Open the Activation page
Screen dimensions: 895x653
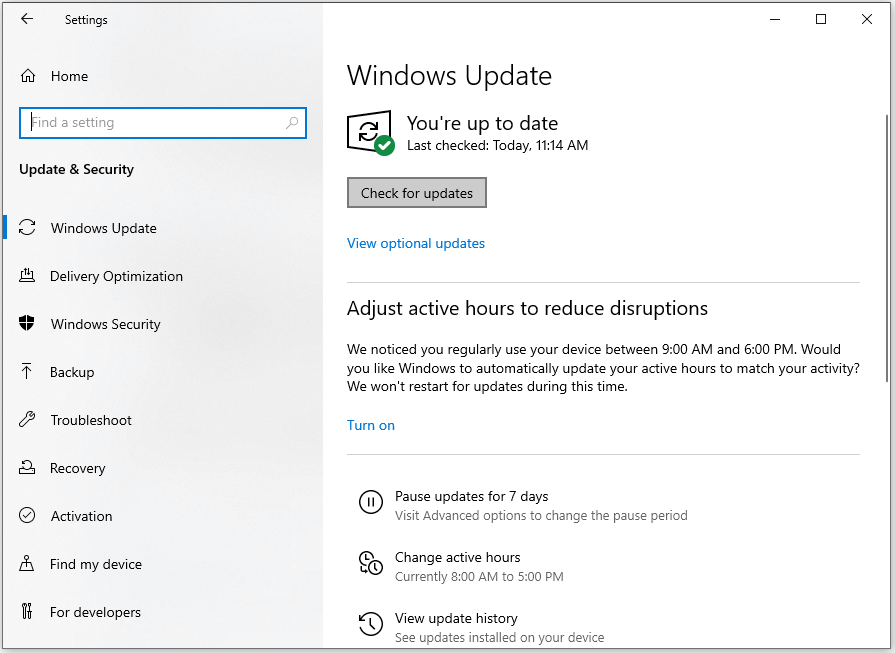[x=82, y=516]
